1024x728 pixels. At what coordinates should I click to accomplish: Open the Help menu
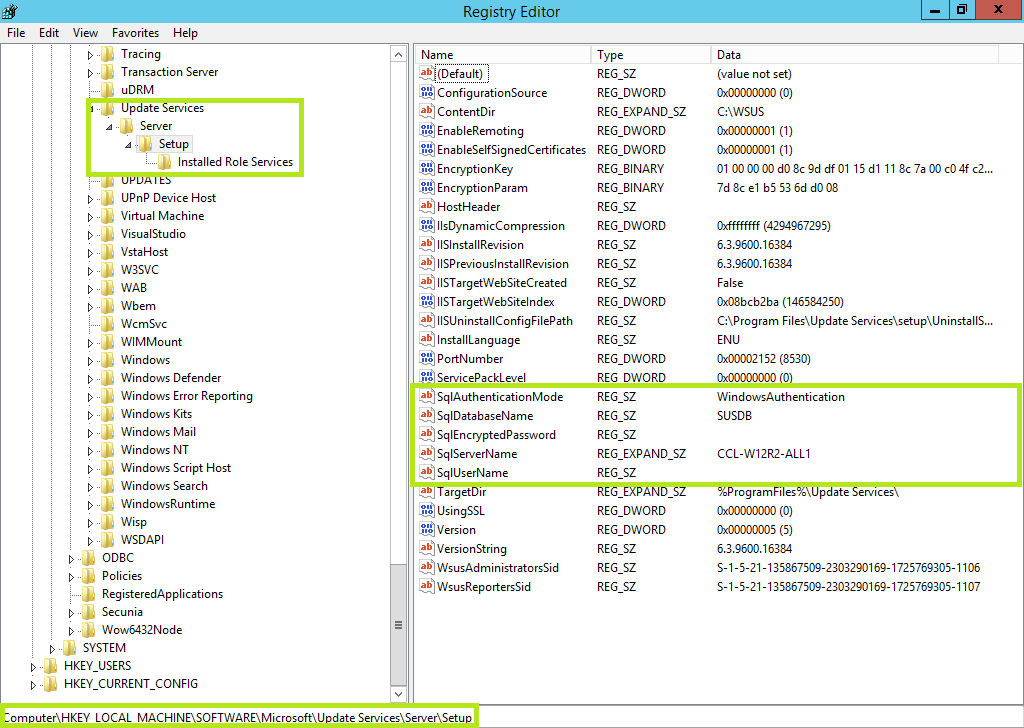click(185, 33)
